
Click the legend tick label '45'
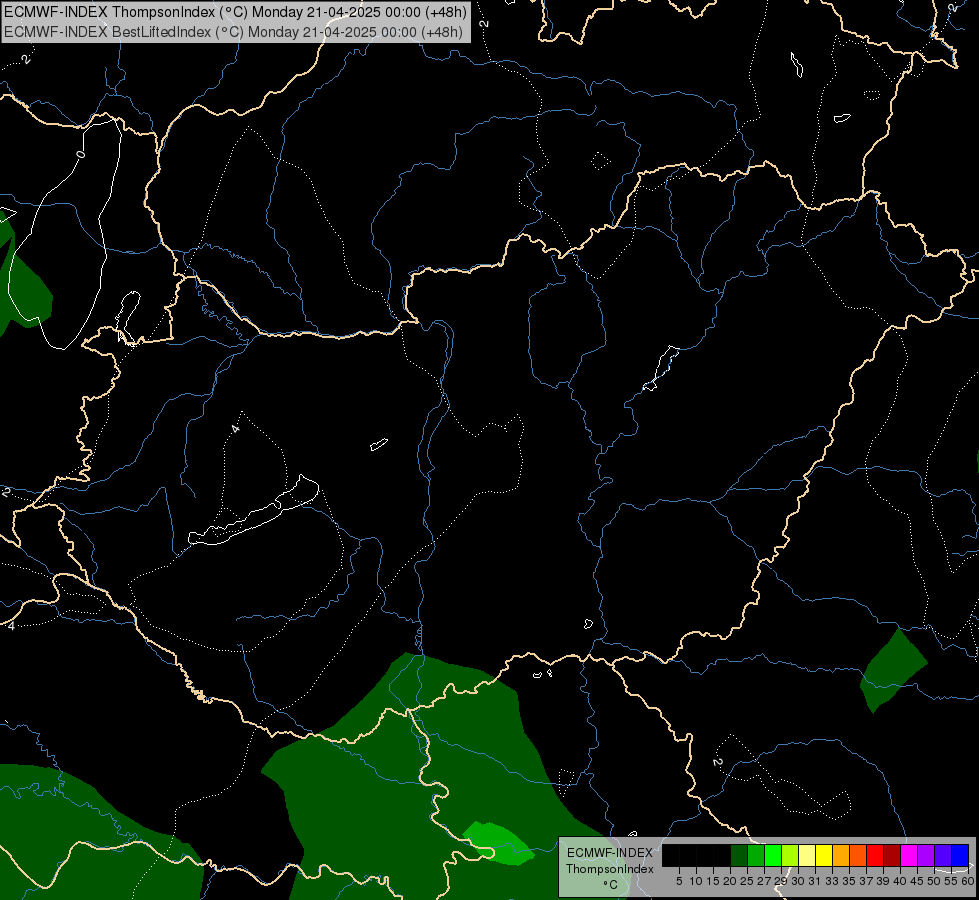click(917, 881)
